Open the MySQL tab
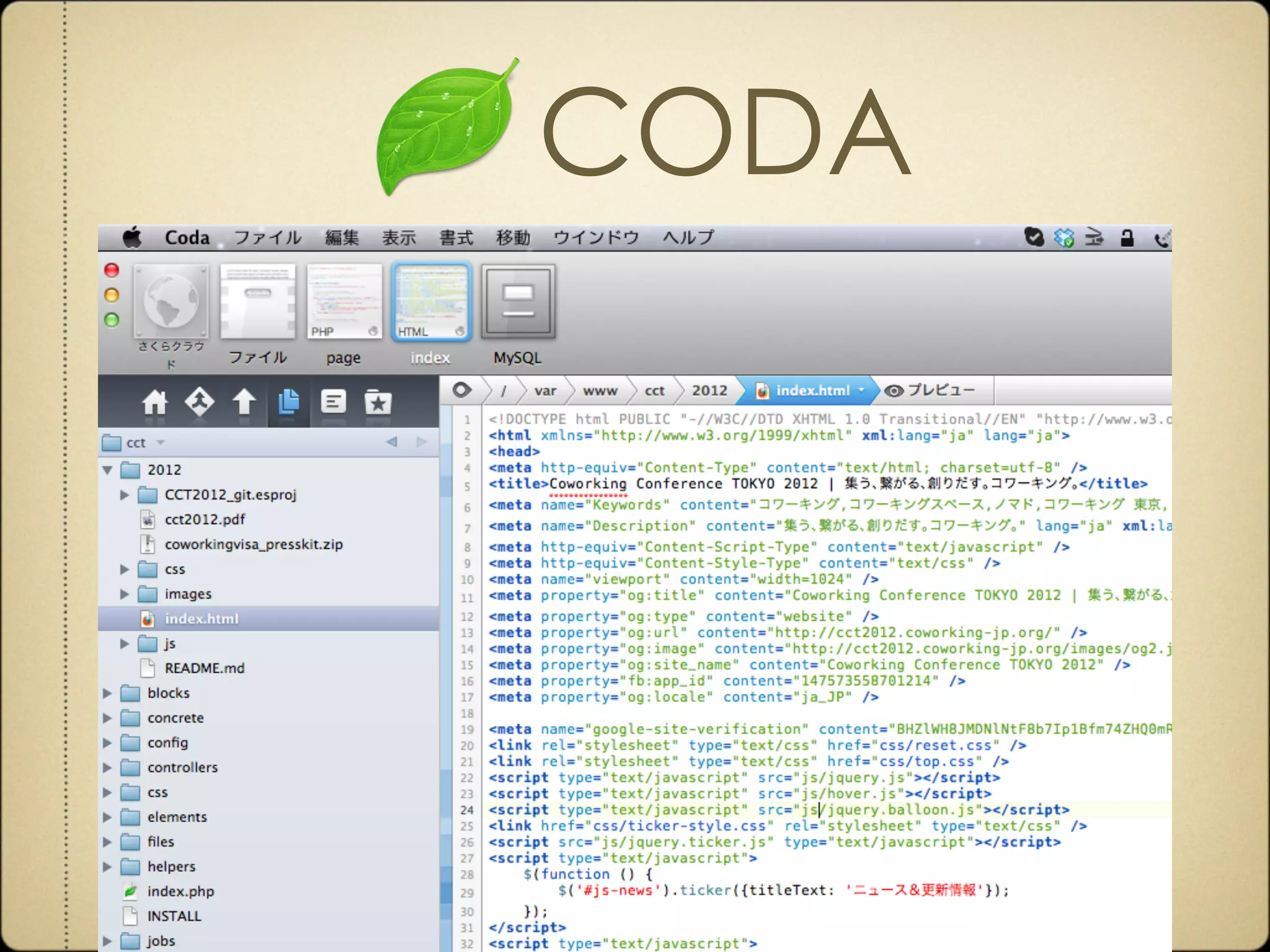The width and height of the screenshot is (1270, 952). click(x=518, y=302)
